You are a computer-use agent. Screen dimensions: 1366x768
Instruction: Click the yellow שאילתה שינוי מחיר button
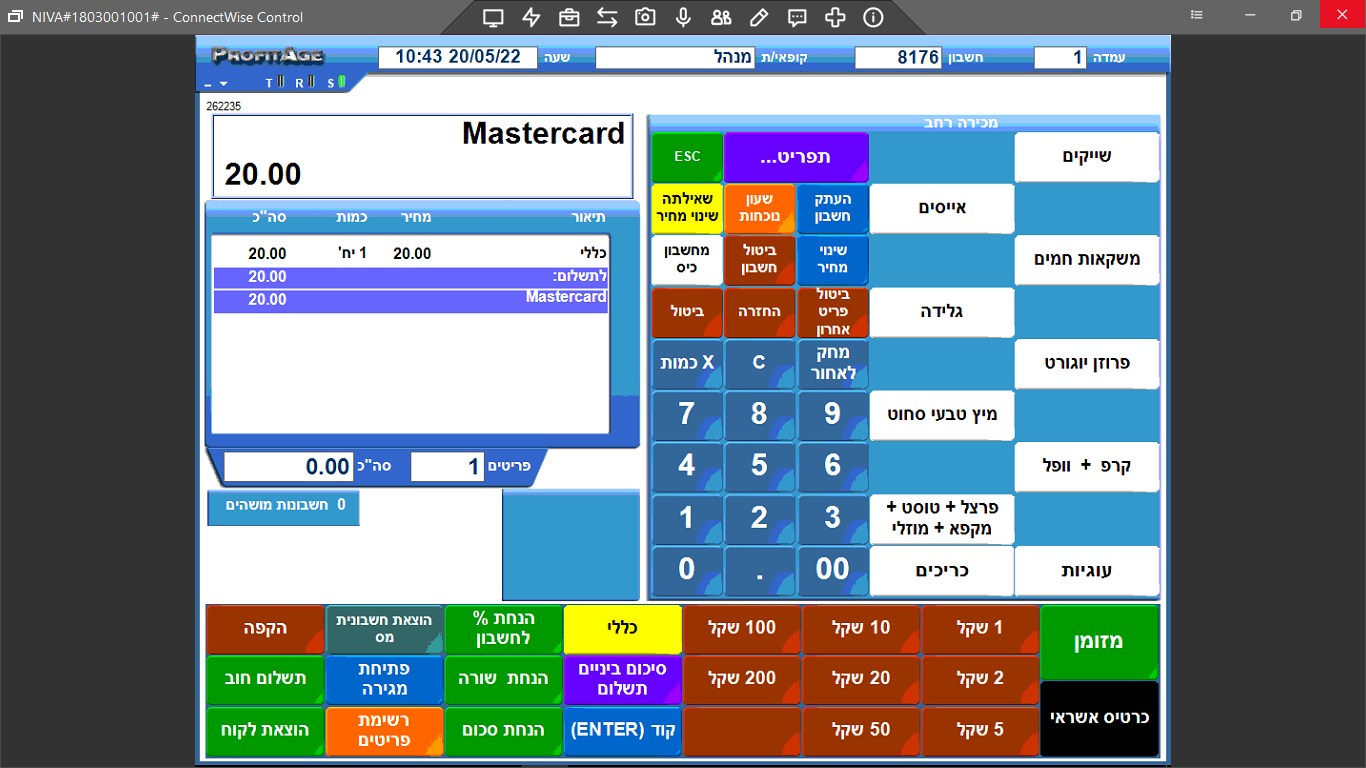tap(687, 208)
